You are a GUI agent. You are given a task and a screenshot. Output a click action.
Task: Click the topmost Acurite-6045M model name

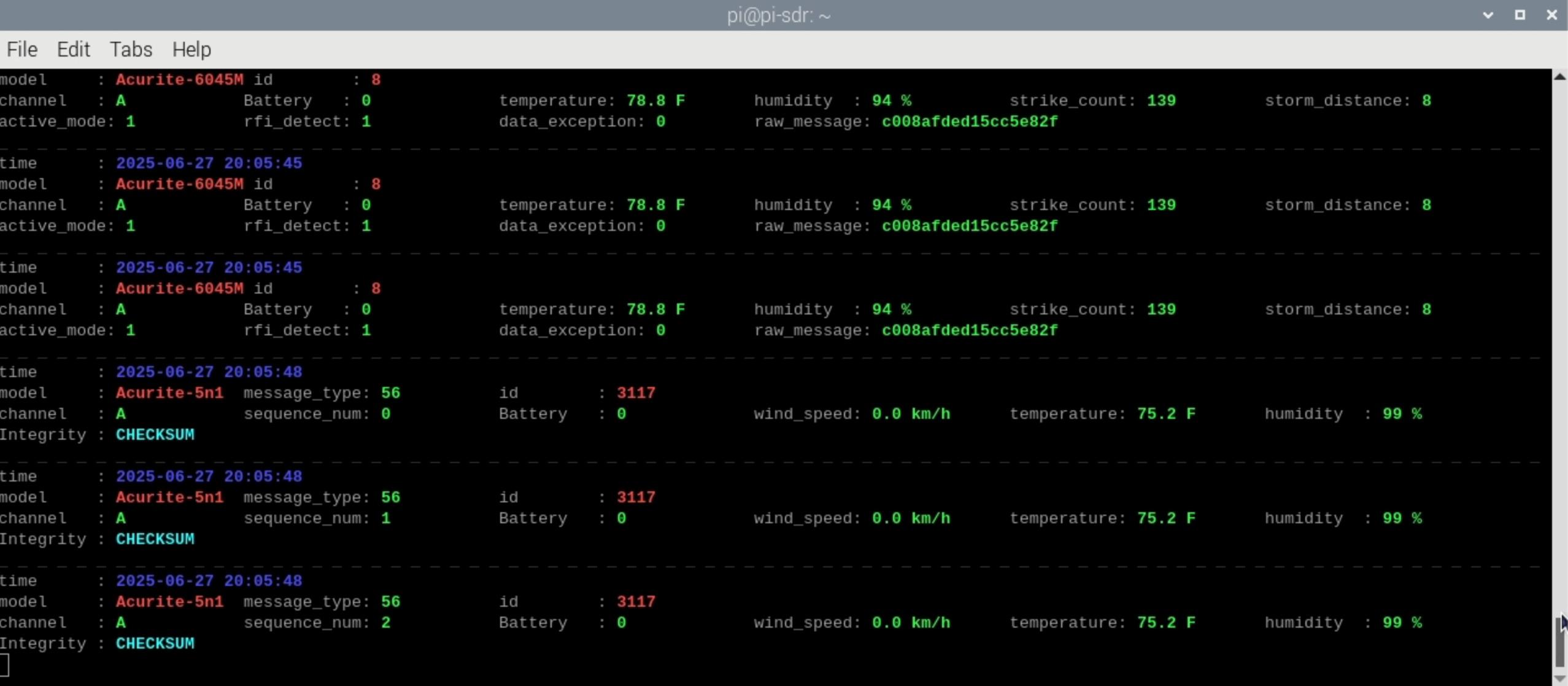point(179,80)
